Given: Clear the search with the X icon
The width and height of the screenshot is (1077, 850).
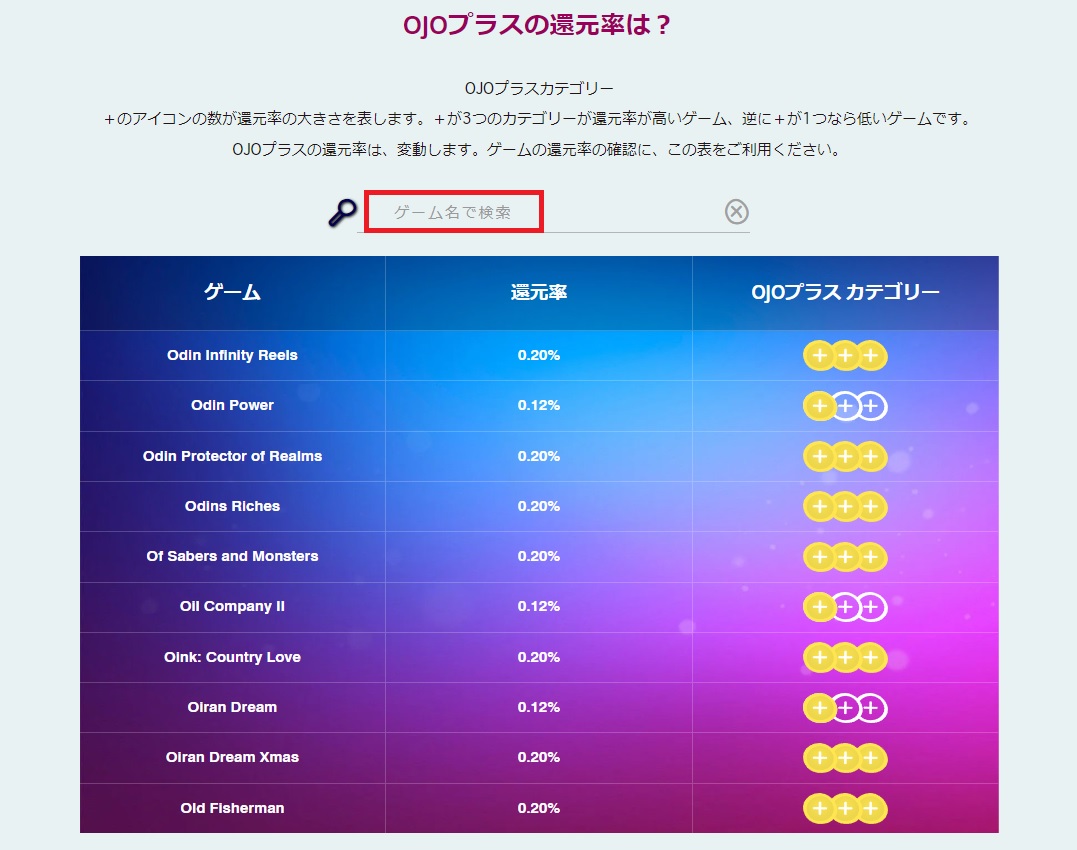Looking at the screenshot, I should [x=736, y=211].
